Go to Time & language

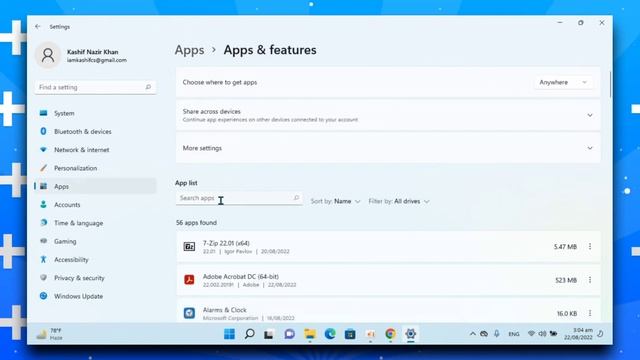pos(96,223)
